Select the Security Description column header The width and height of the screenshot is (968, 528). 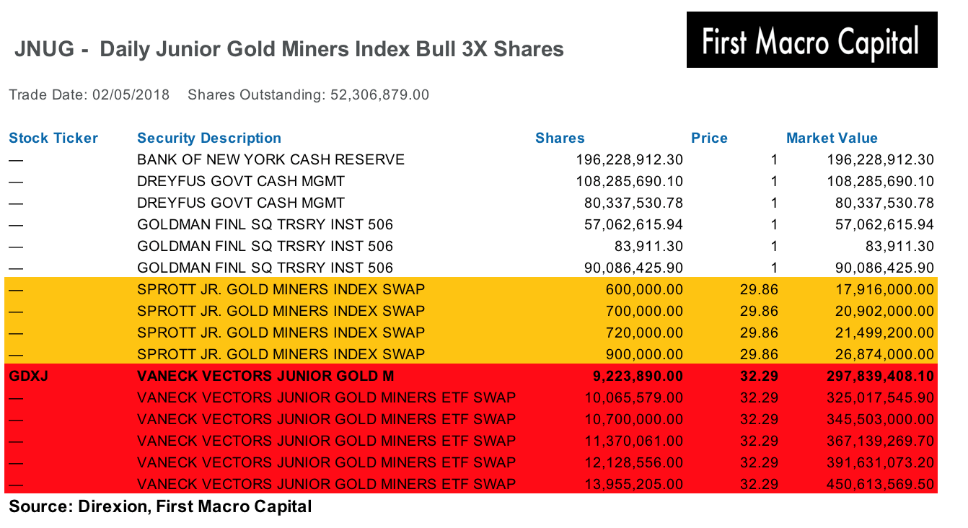pyautogui.click(x=209, y=138)
